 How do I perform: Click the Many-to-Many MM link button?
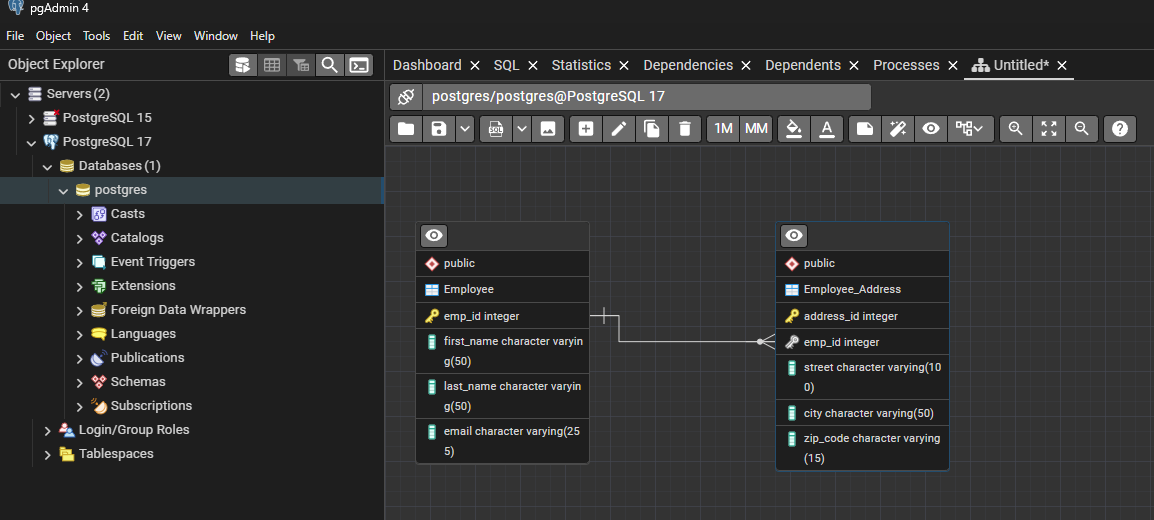point(756,129)
